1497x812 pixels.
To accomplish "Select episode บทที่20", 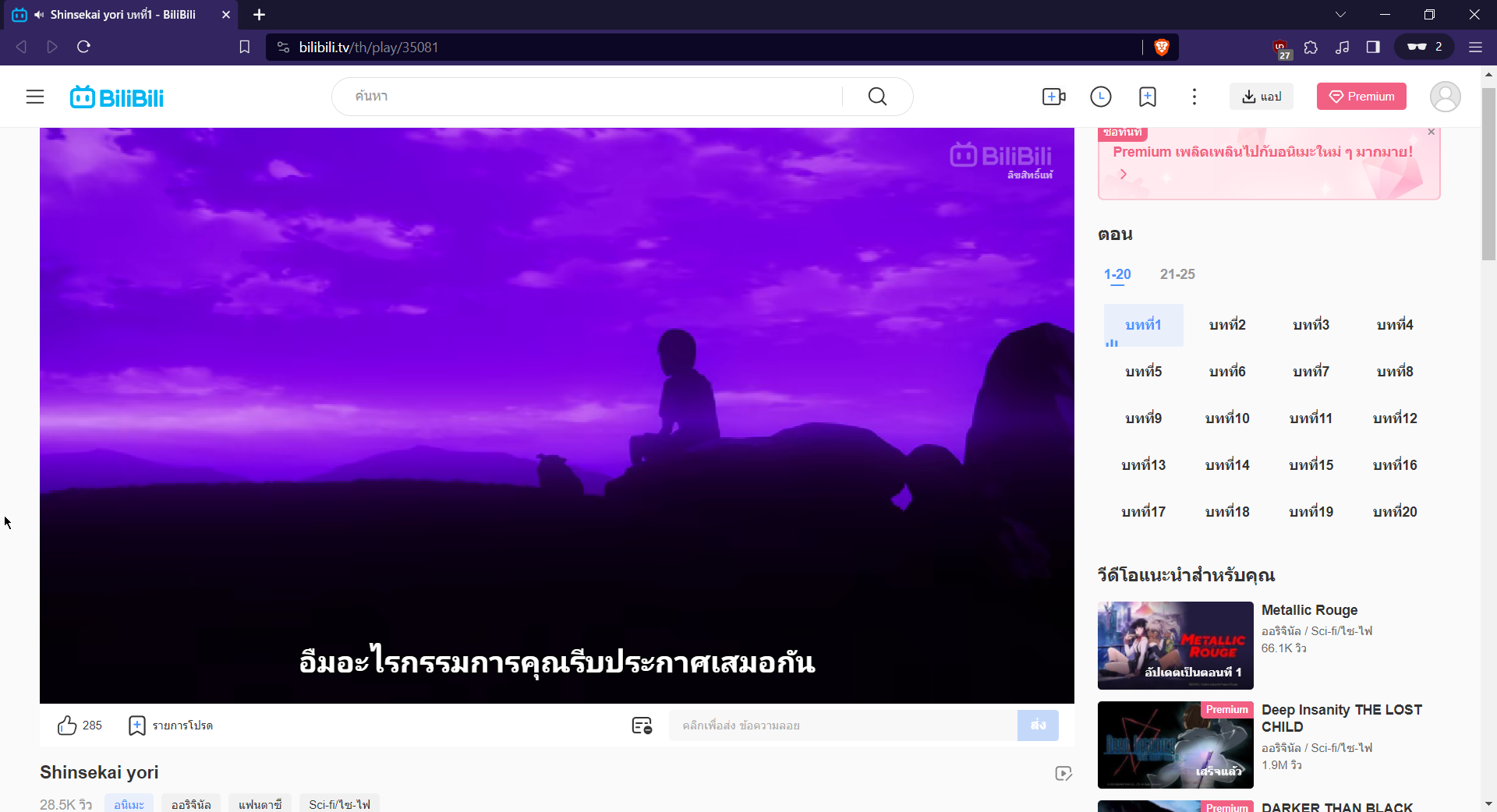I will (x=1395, y=512).
